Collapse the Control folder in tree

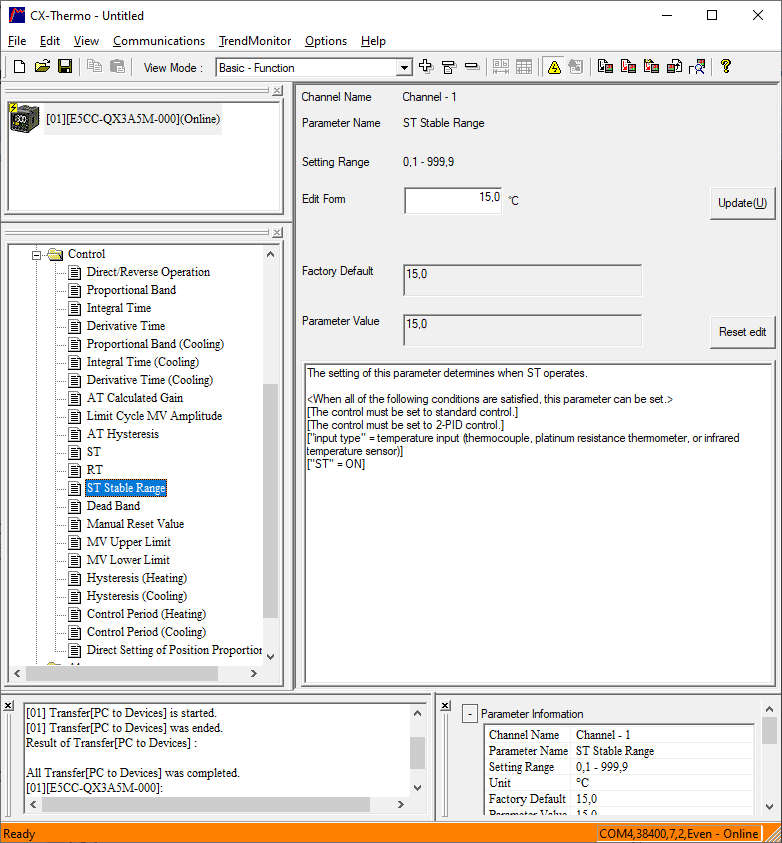(x=36, y=254)
